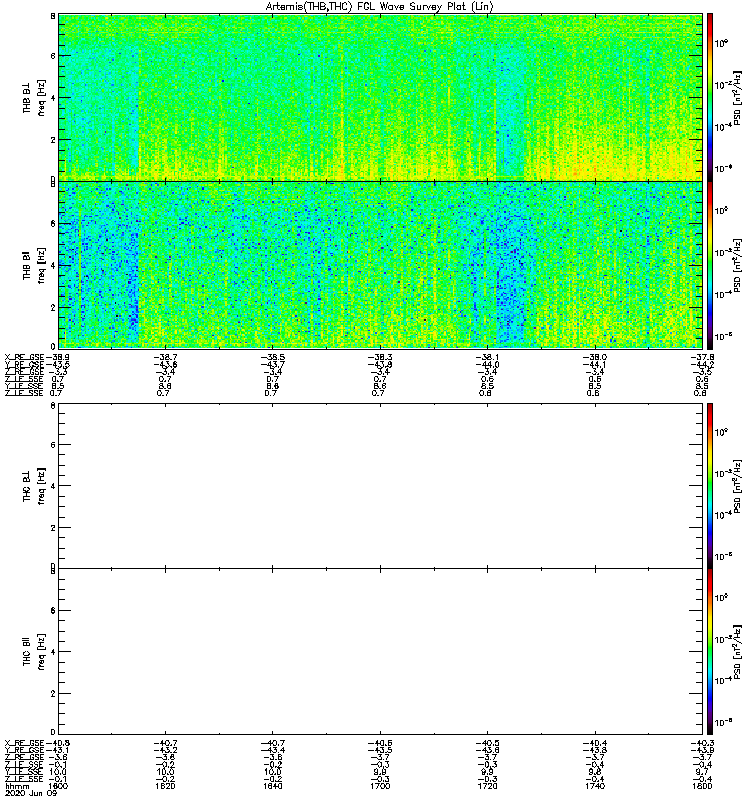The height and width of the screenshot is (800, 750).
Task: Click the THC B⊥ freq [Hz] axis label
Action: 34,486
